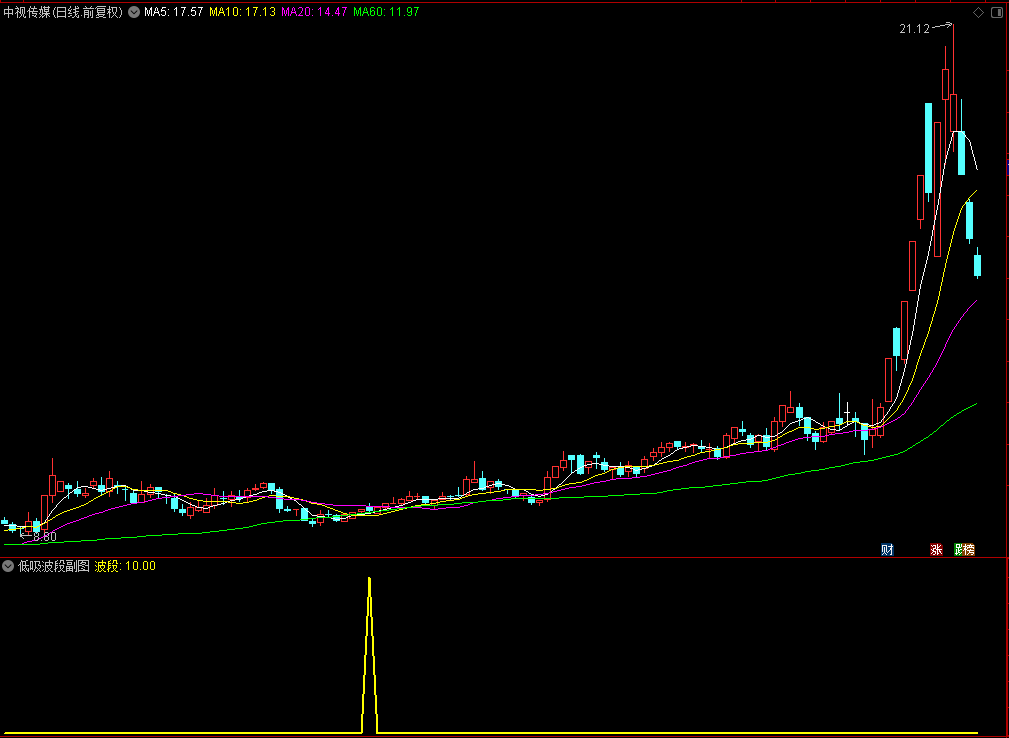
Task: Toggle the side panel icon at top right
Action: 996,12
